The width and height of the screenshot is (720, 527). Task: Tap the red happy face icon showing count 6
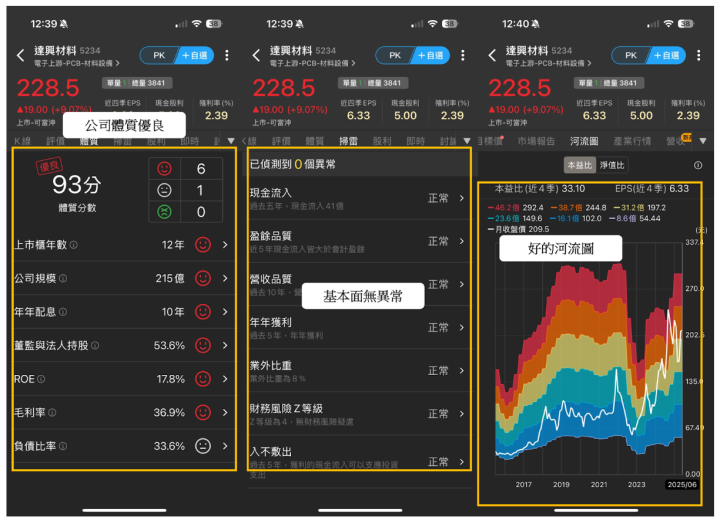coord(164,168)
